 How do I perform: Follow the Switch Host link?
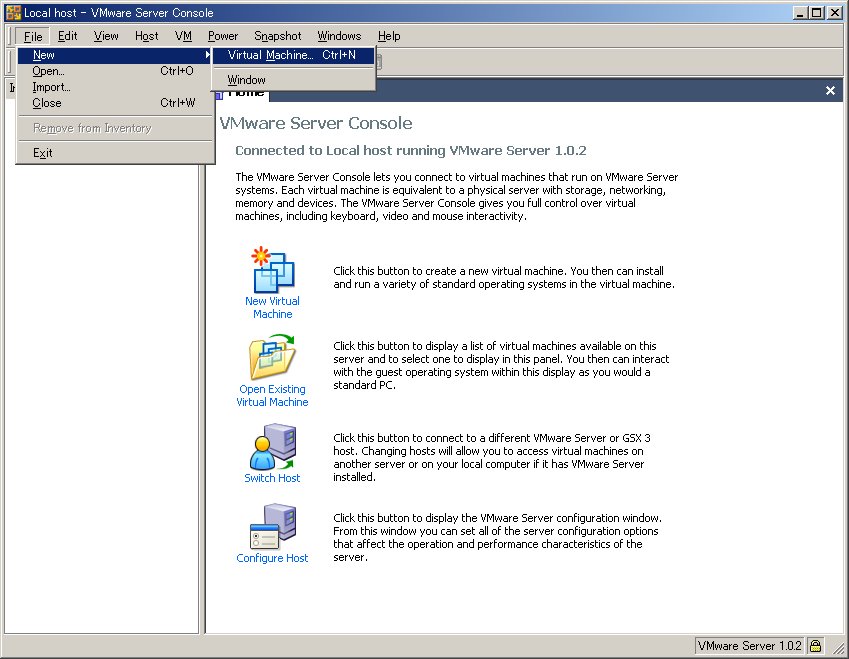point(272,478)
